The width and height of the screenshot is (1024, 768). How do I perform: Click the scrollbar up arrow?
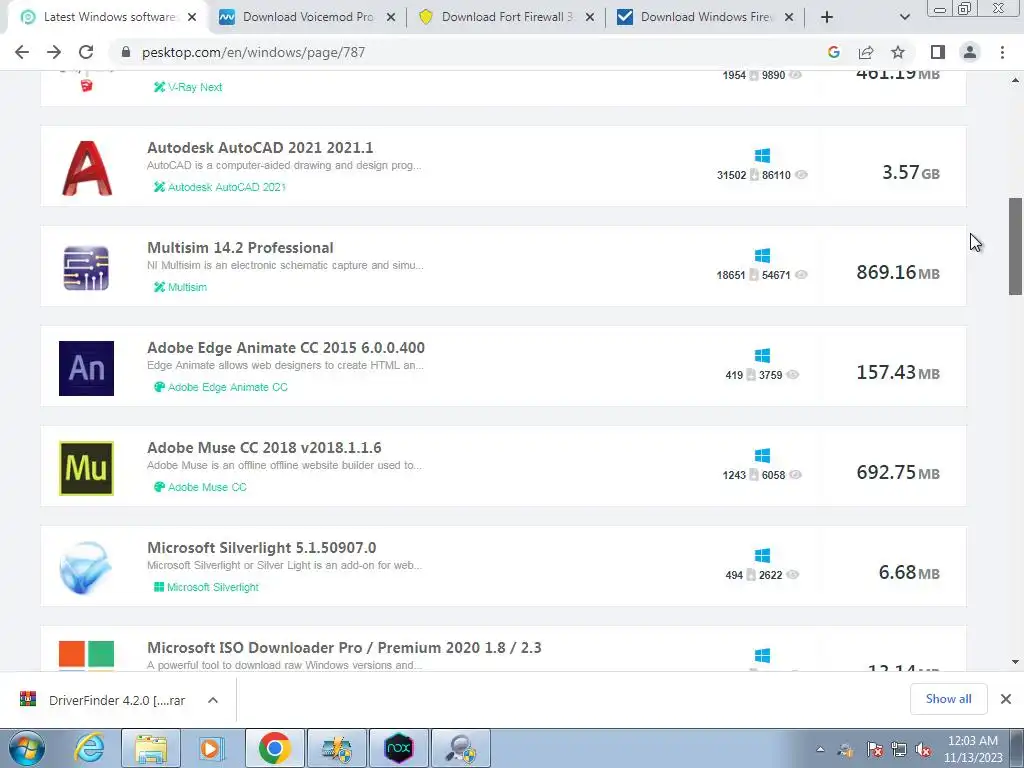pyautogui.click(x=1015, y=80)
